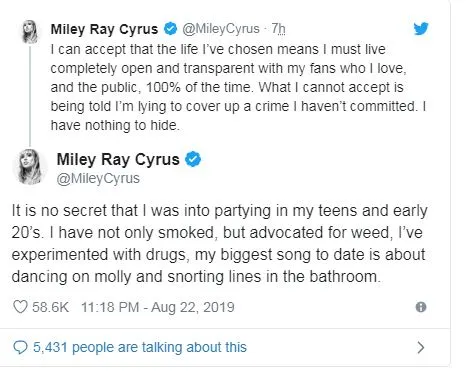Click the verified badge beside main tweet name
The height and width of the screenshot is (371, 472).
tap(193, 159)
